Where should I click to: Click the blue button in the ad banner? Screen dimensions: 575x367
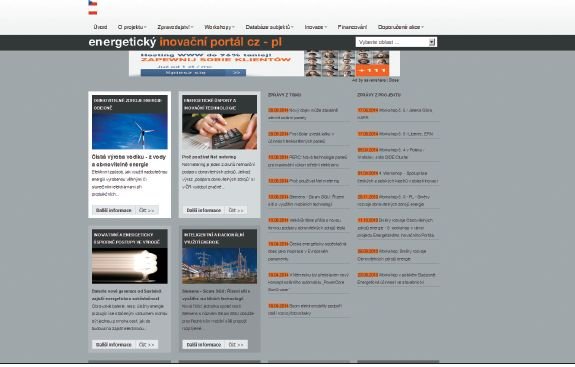point(193,73)
